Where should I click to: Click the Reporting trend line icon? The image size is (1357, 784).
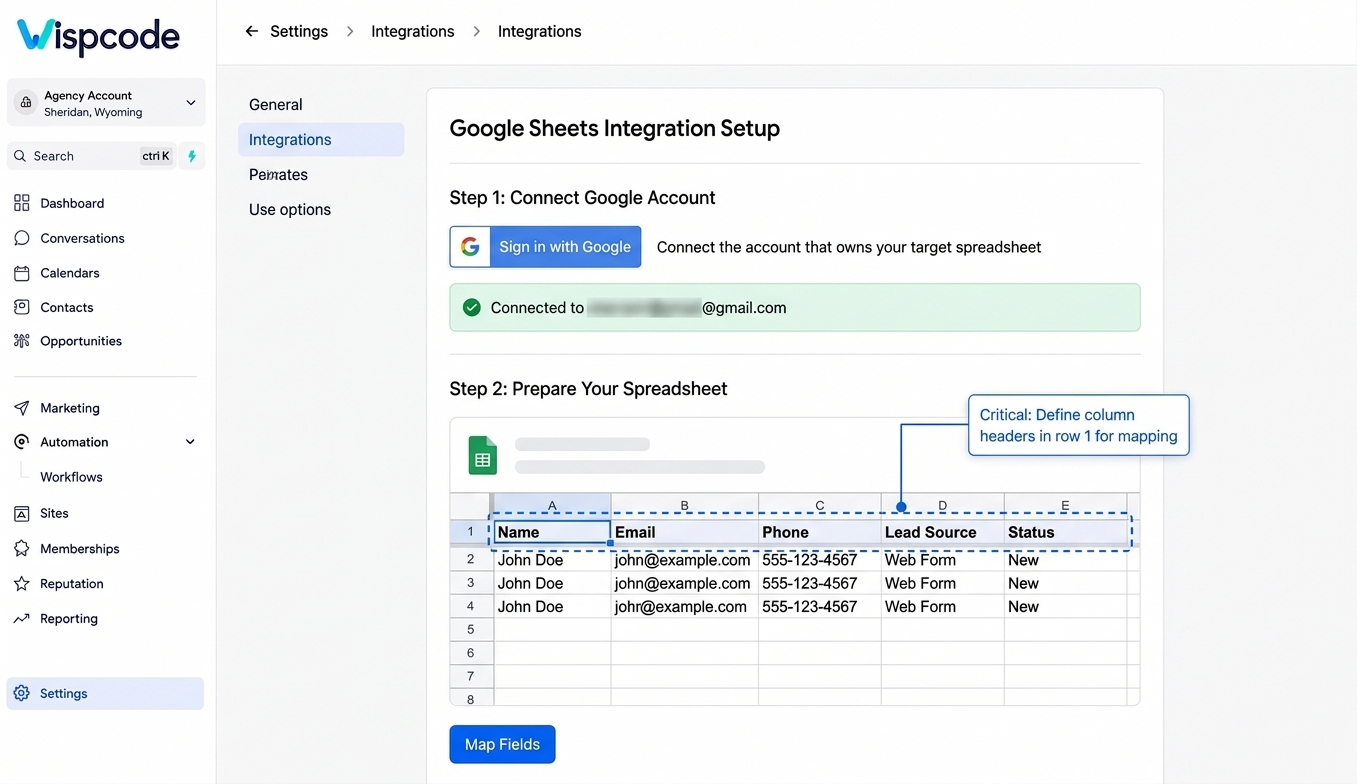[x=22, y=619]
